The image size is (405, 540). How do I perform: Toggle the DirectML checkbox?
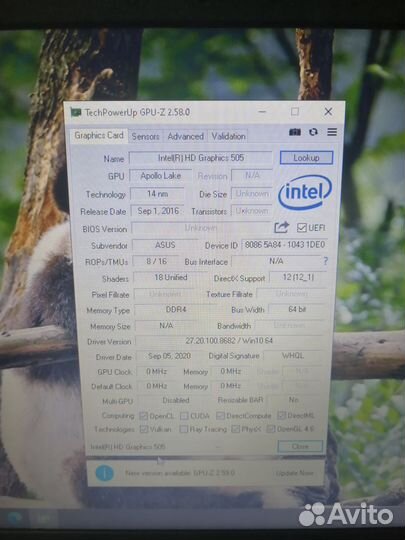[281, 415]
